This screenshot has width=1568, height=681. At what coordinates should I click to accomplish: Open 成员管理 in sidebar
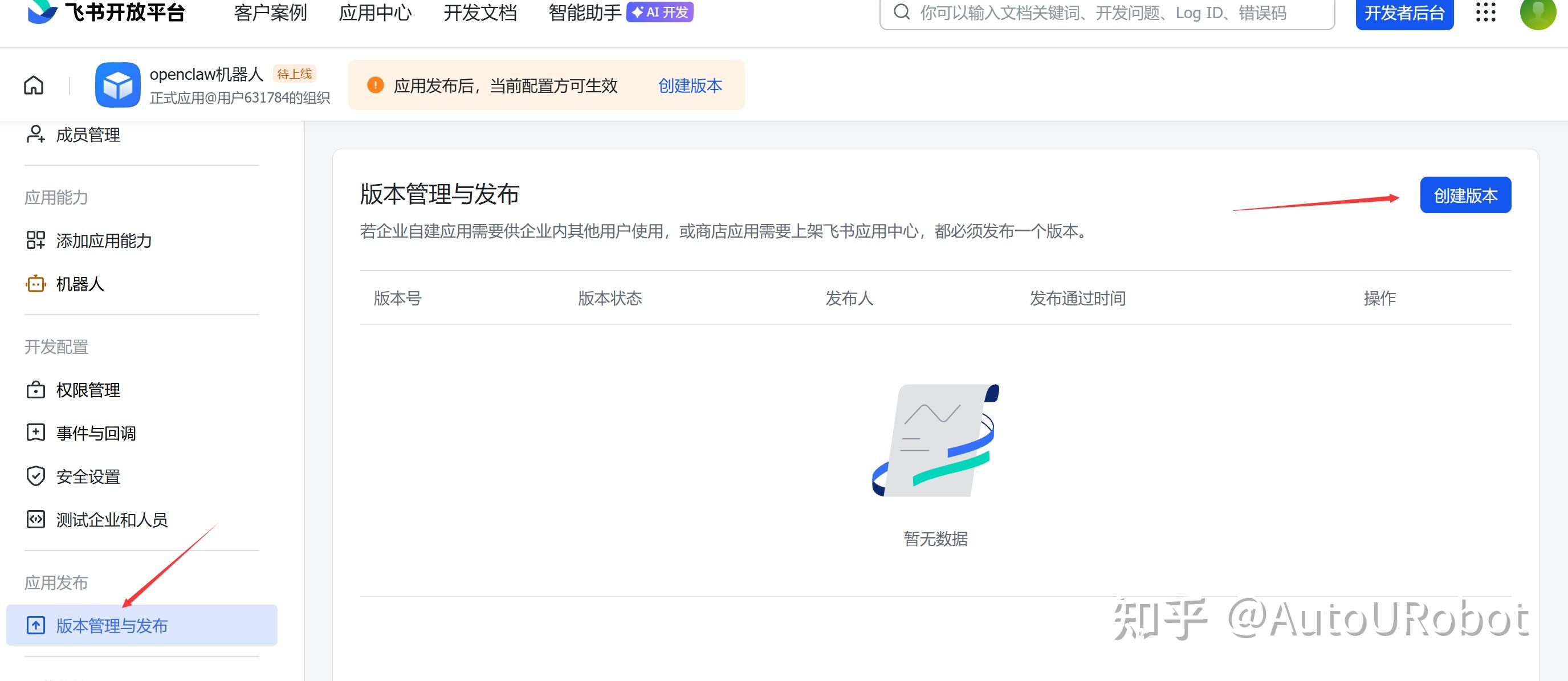88,134
